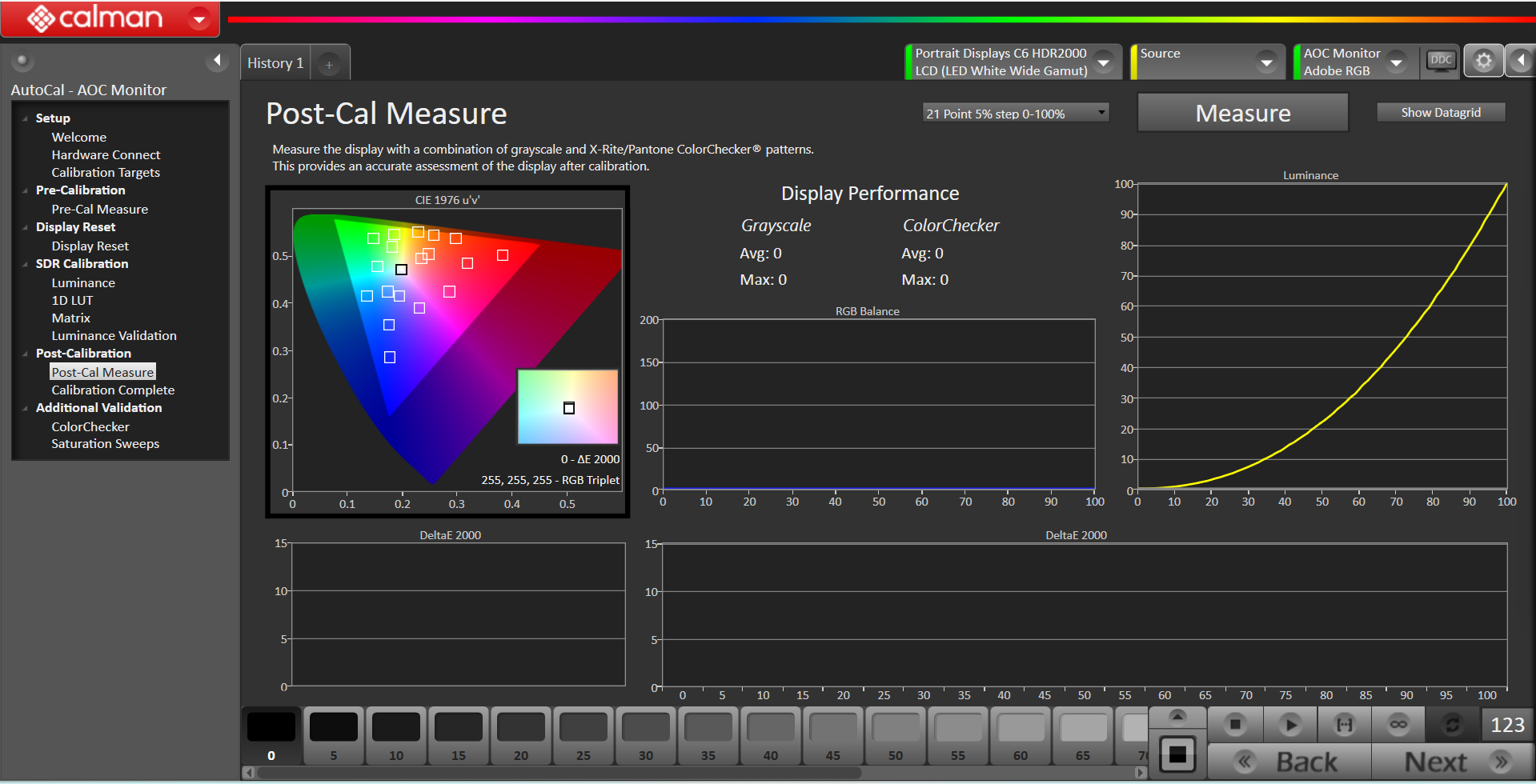Click the stop measurement icon
1536x784 pixels.
click(x=1234, y=725)
